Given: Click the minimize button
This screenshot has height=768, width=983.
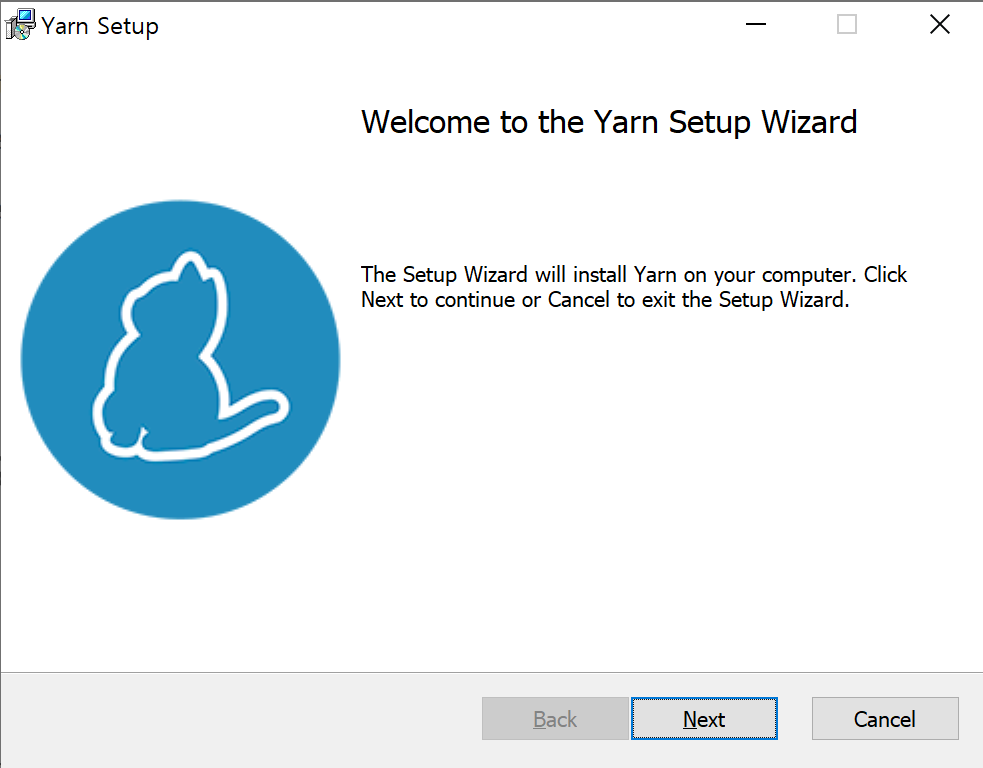Looking at the screenshot, I should pos(755,24).
